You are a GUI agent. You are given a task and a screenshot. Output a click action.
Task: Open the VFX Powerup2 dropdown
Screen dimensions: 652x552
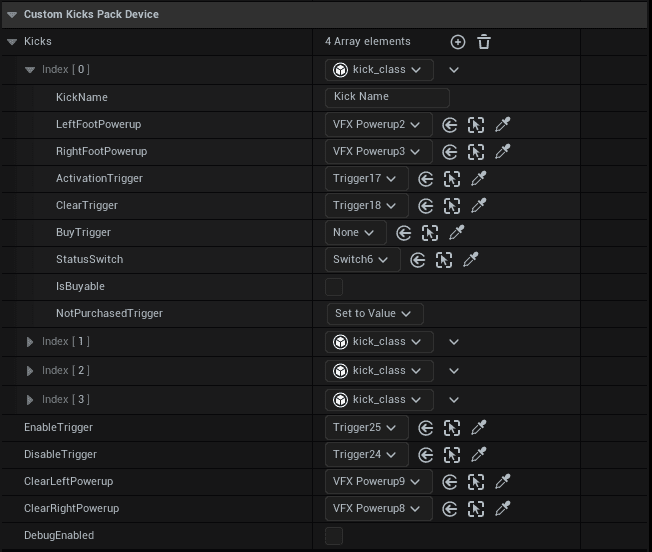coord(378,124)
